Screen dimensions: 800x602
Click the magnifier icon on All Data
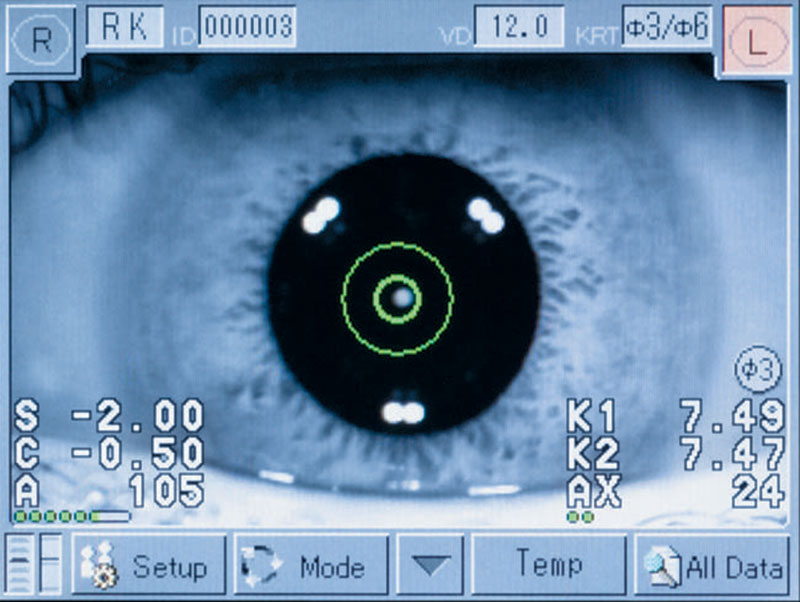pyautogui.click(x=662, y=568)
